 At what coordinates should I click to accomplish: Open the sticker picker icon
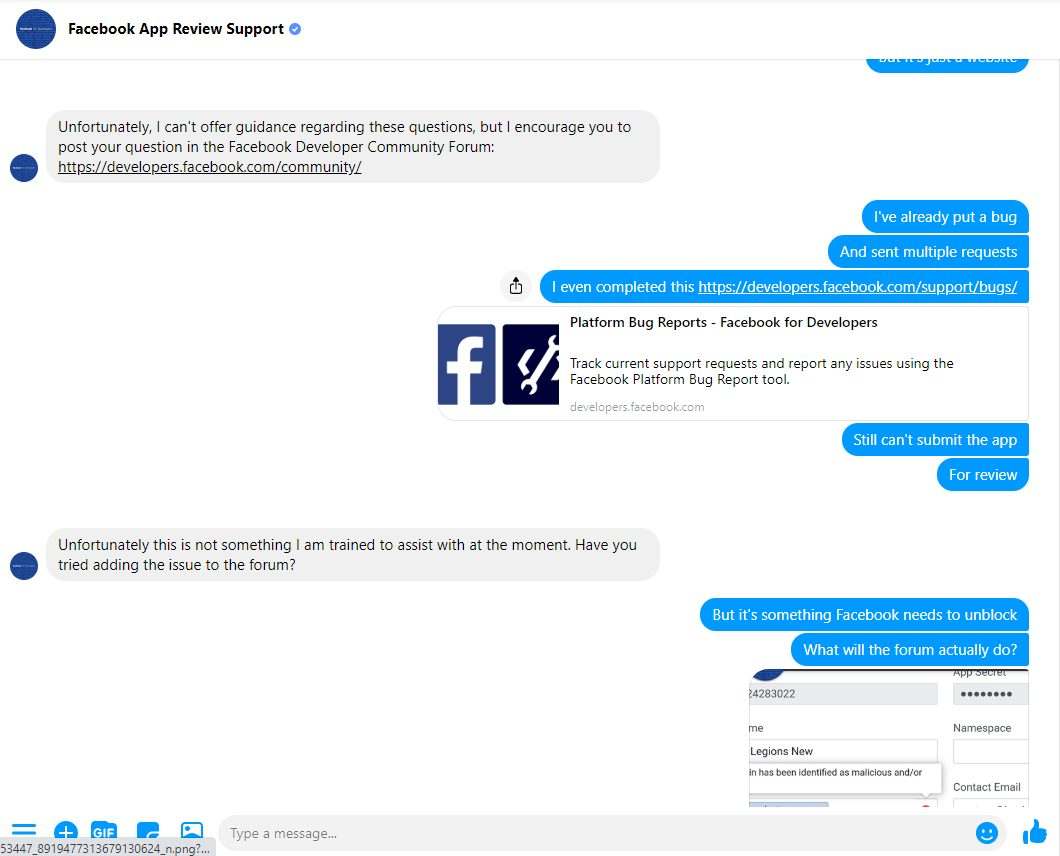(x=148, y=832)
